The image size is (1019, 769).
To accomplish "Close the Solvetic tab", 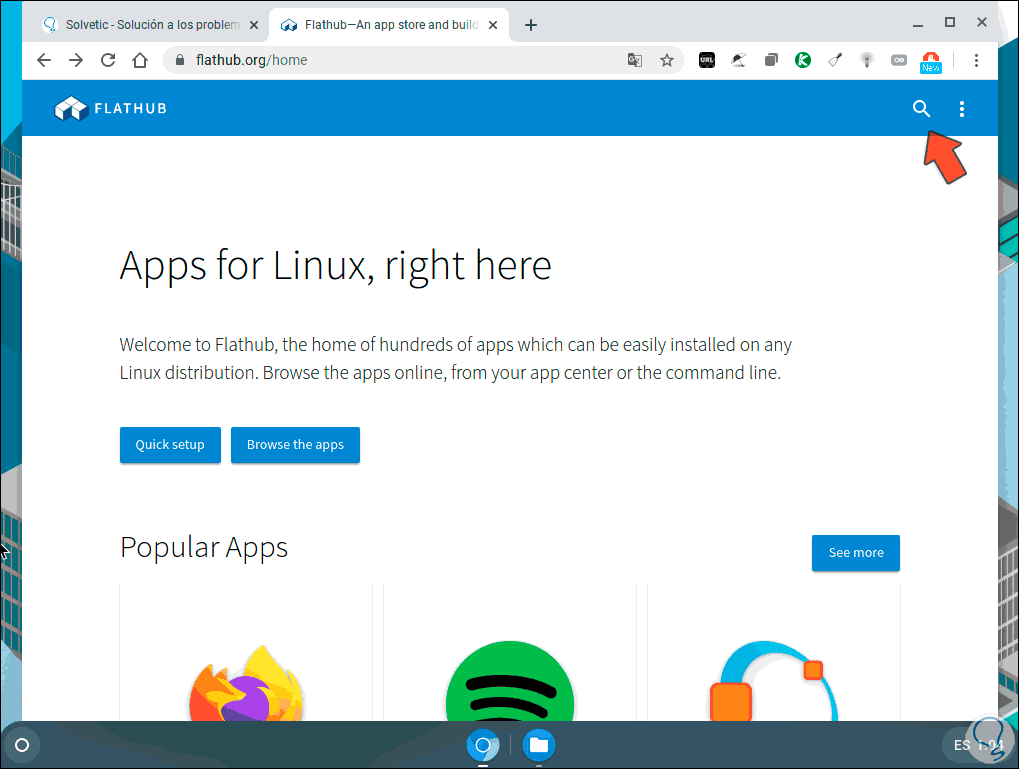I will coord(254,25).
